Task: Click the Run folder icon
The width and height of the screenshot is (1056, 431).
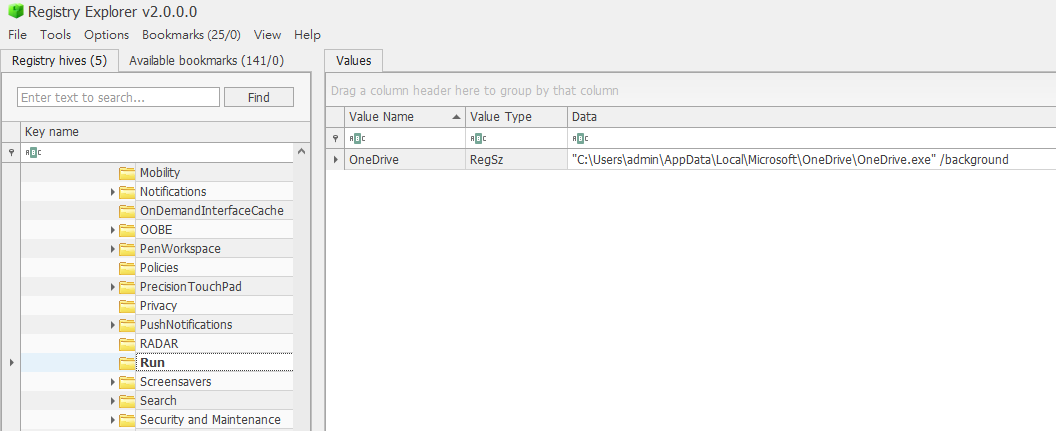Action: pyautogui.click(x=127, y=363)
